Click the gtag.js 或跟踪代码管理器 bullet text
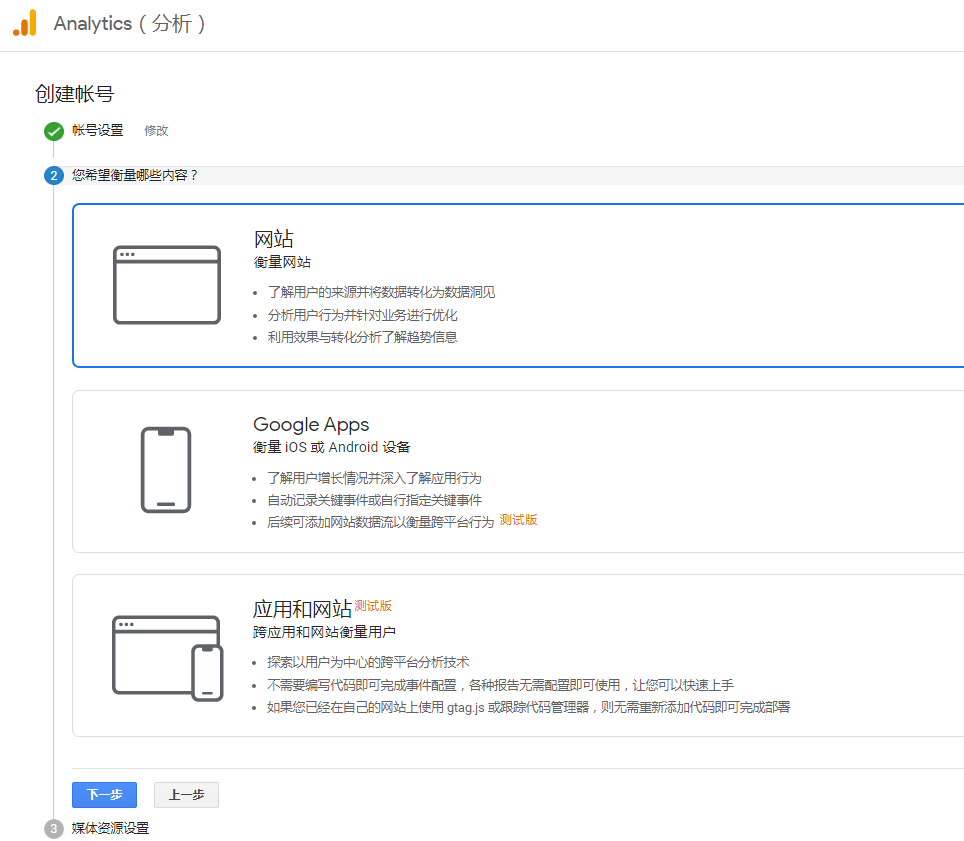This screenshot has width=964, height=841. pos(528,707)
